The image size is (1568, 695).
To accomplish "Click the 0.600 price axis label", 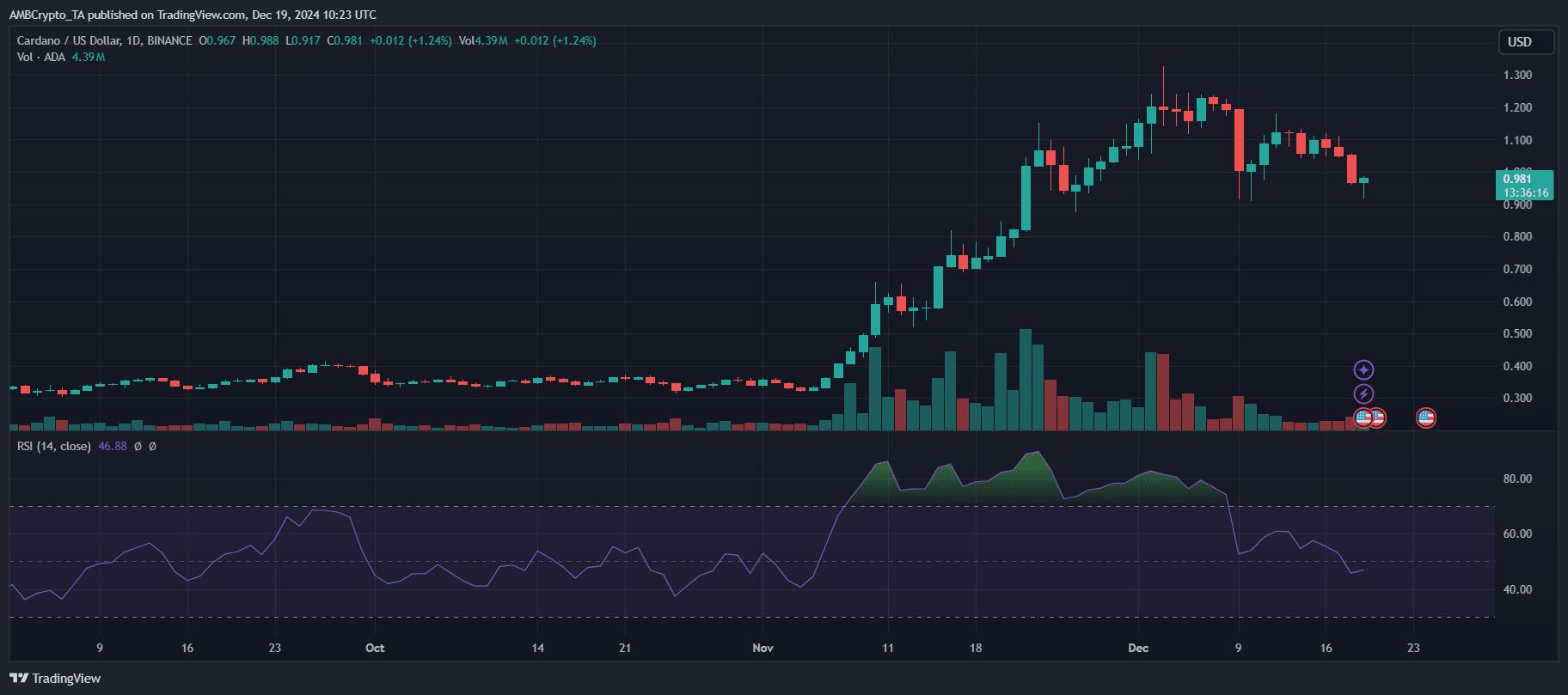I will pos(1517,302).
